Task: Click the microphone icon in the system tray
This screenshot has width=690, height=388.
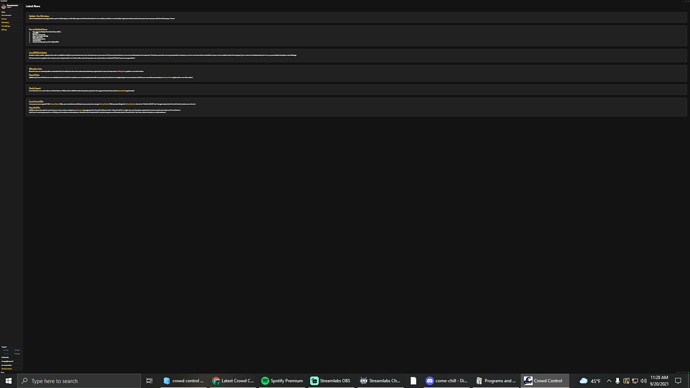Action: [x=617, y=381]
